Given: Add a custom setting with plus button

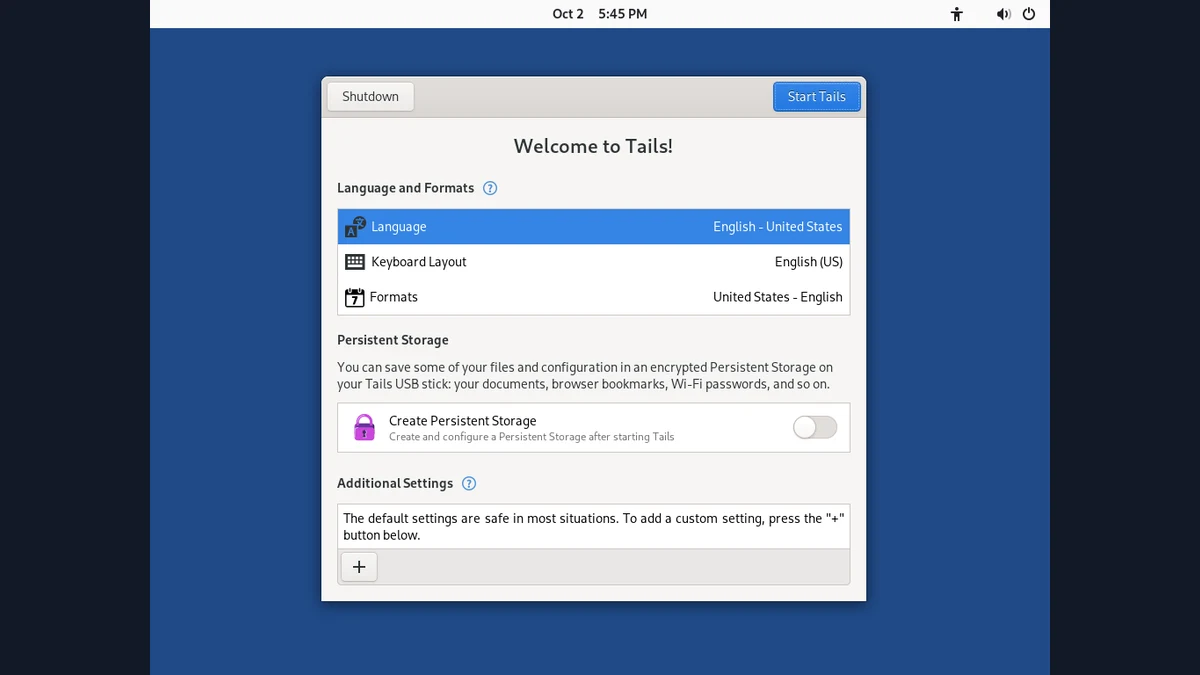Looking at the screenshot, I should pos(359,567).
